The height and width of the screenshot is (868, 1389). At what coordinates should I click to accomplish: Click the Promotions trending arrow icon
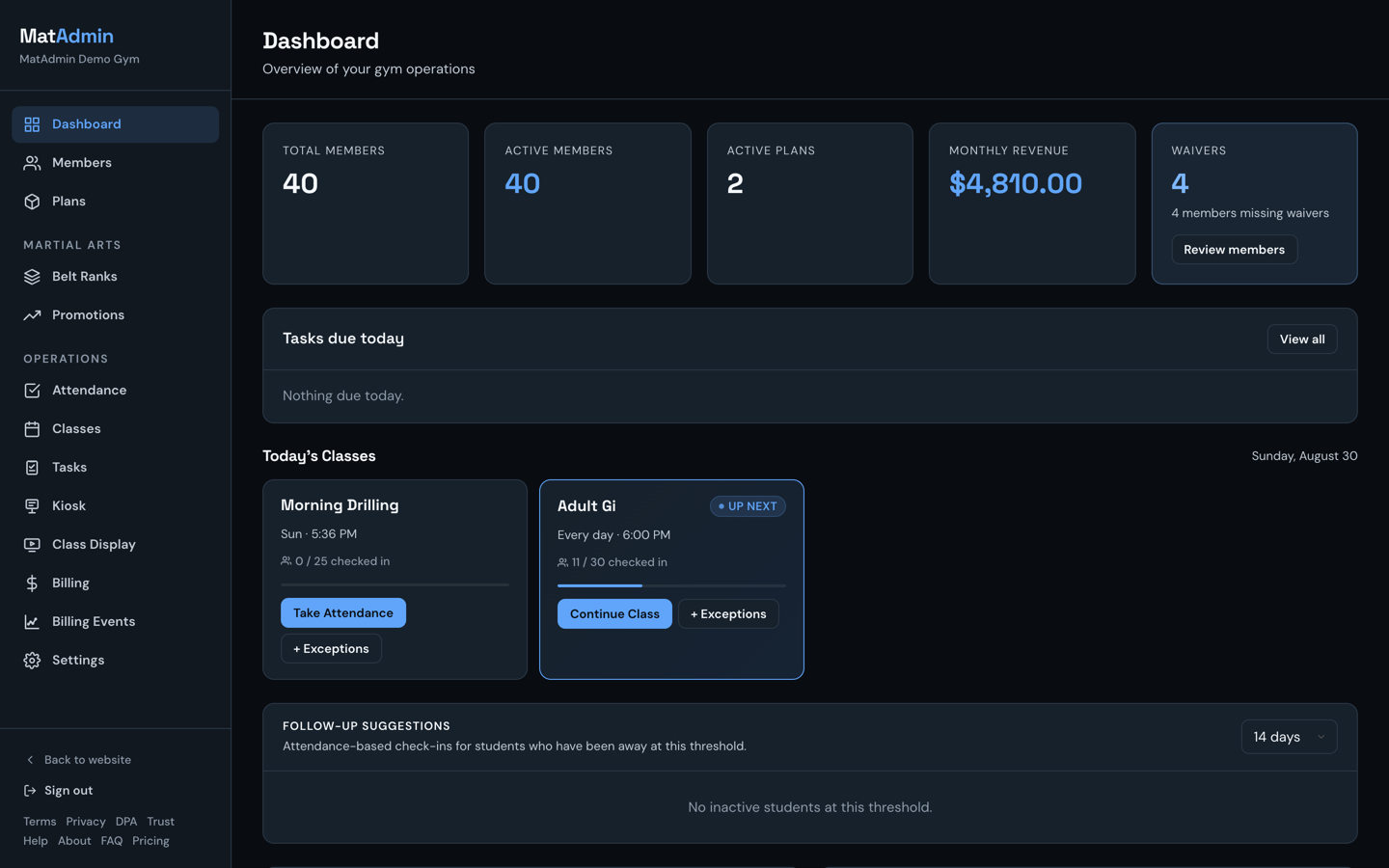click(32, 315)
